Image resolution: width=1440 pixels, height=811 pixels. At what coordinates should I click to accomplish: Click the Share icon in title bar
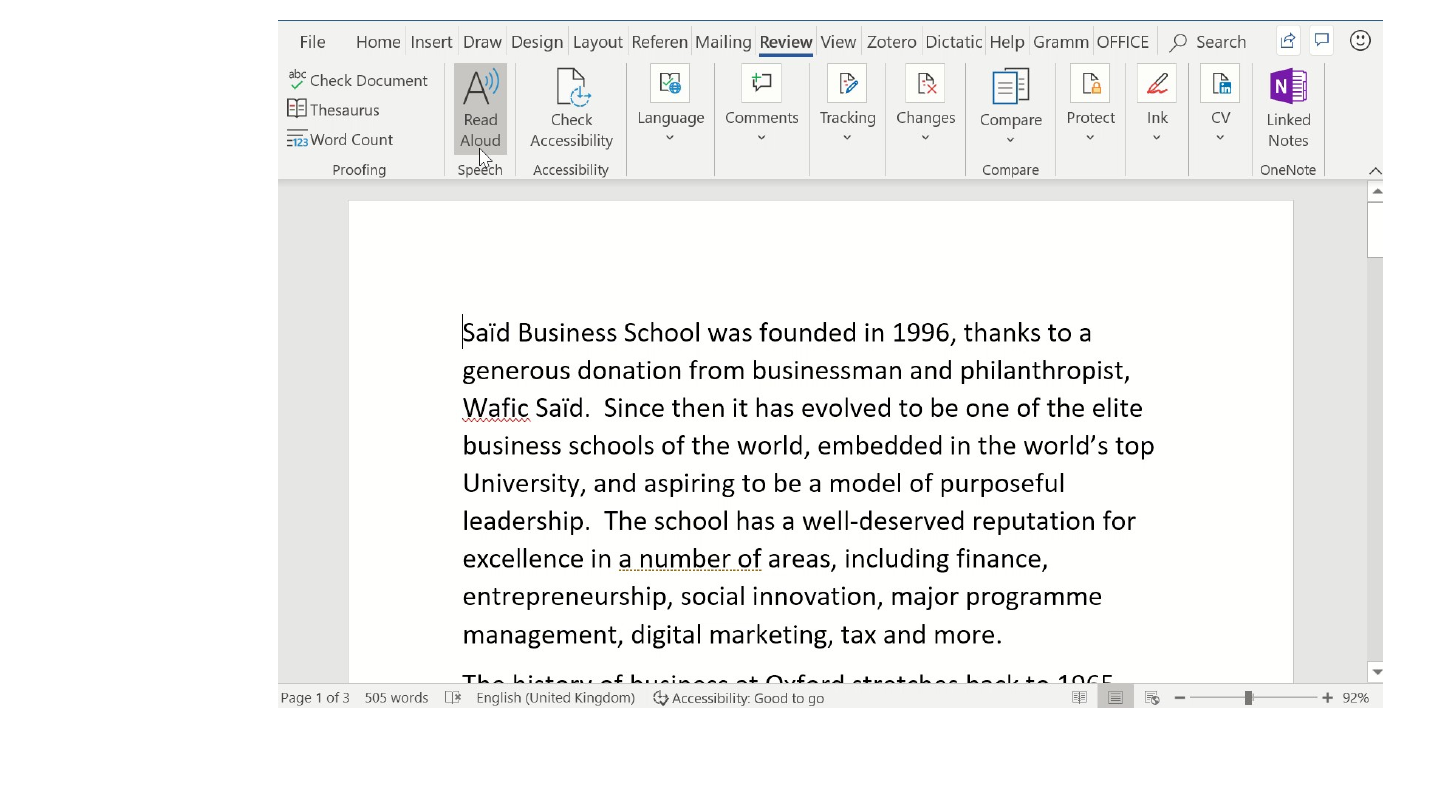click(1288, 41)
